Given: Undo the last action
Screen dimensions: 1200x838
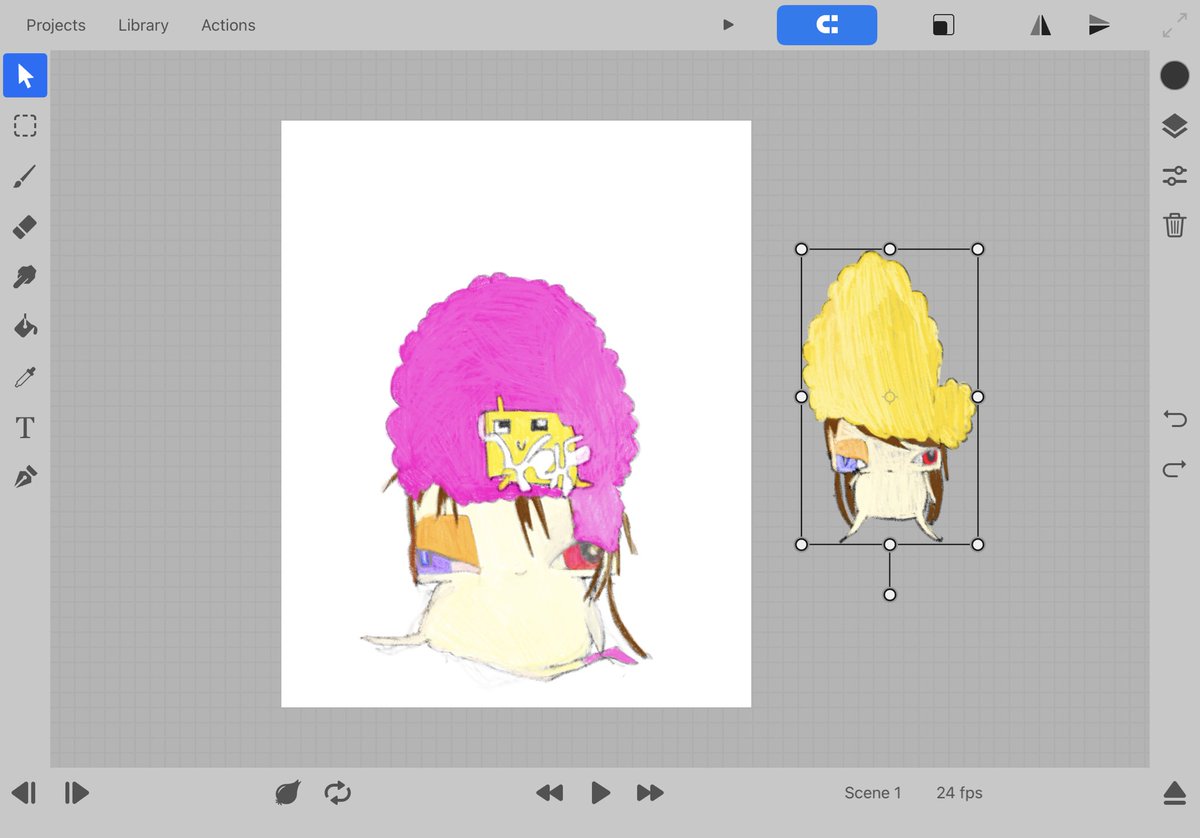Looking at the screenshot, I should pos(1174,418).
